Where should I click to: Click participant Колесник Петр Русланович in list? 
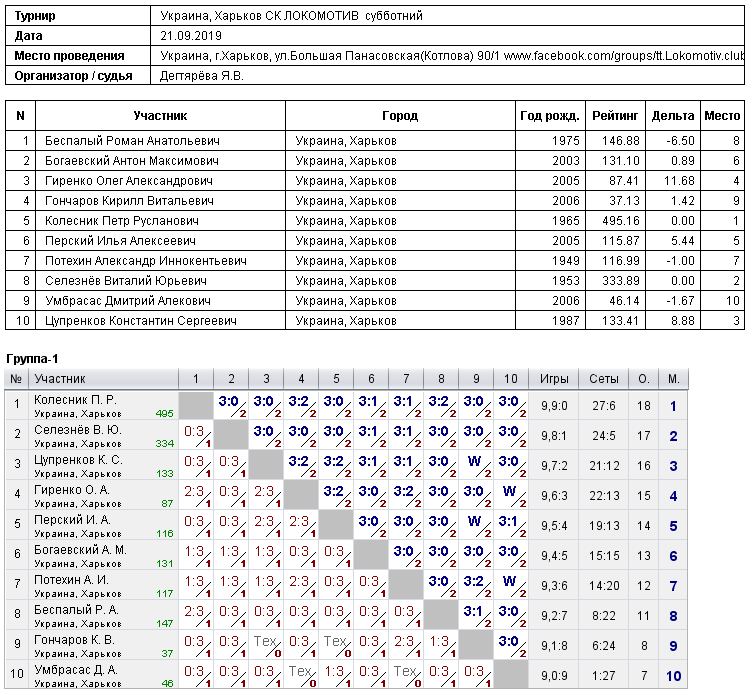point(121,221)
